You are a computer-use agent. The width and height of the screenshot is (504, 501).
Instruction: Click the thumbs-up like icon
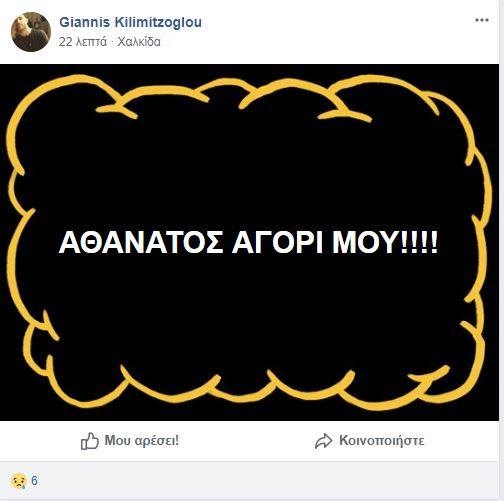(90, 441)
